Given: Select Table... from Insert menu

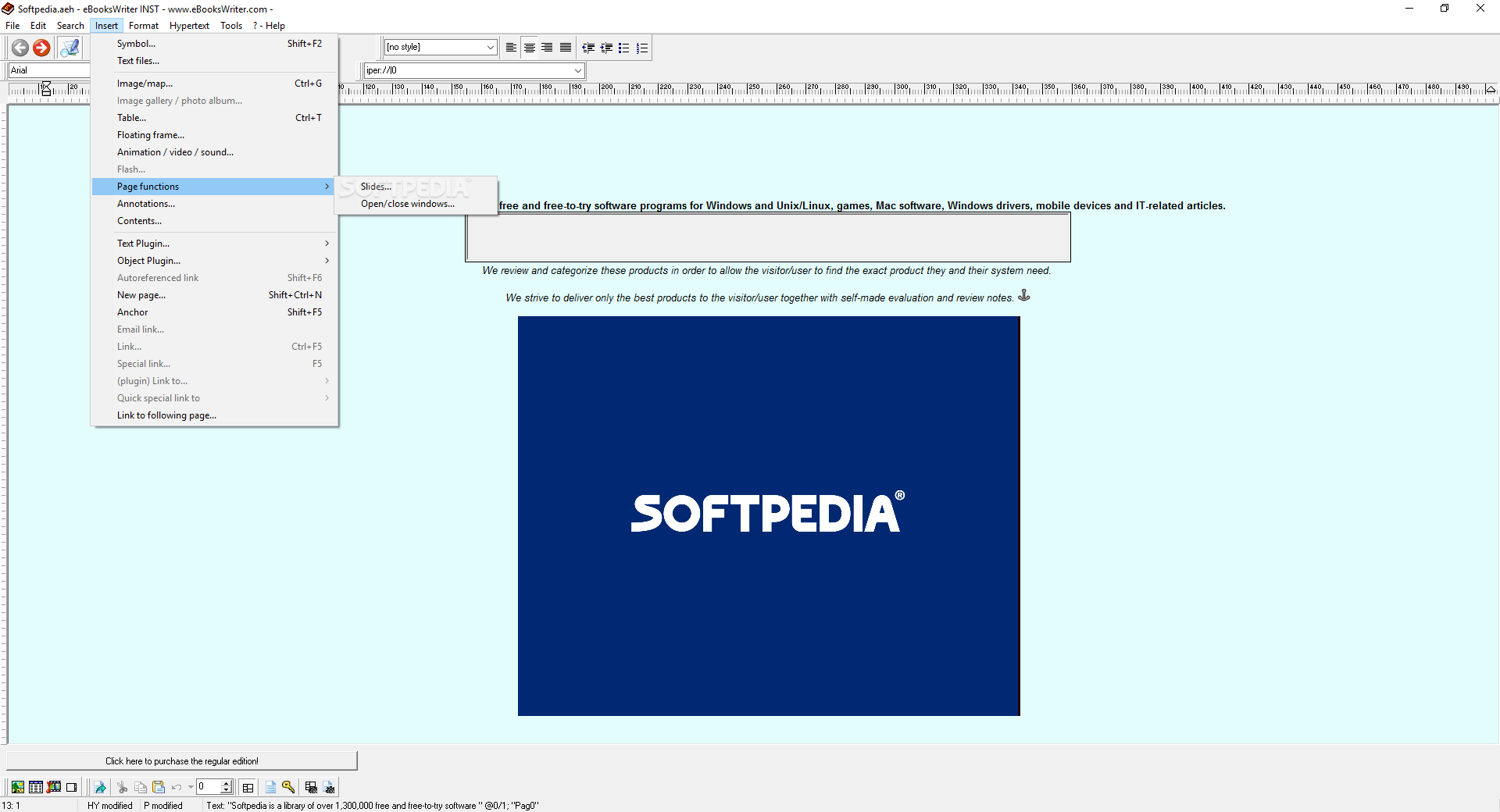Looking at the screenshot, I should [x=215, y=118].
